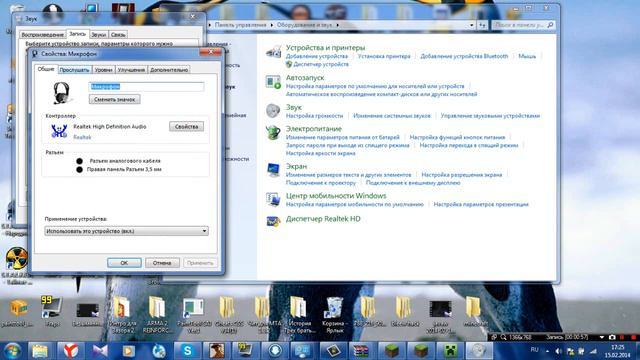
Task: Open Связь tab in Звук window
Action: pos(118,35)
